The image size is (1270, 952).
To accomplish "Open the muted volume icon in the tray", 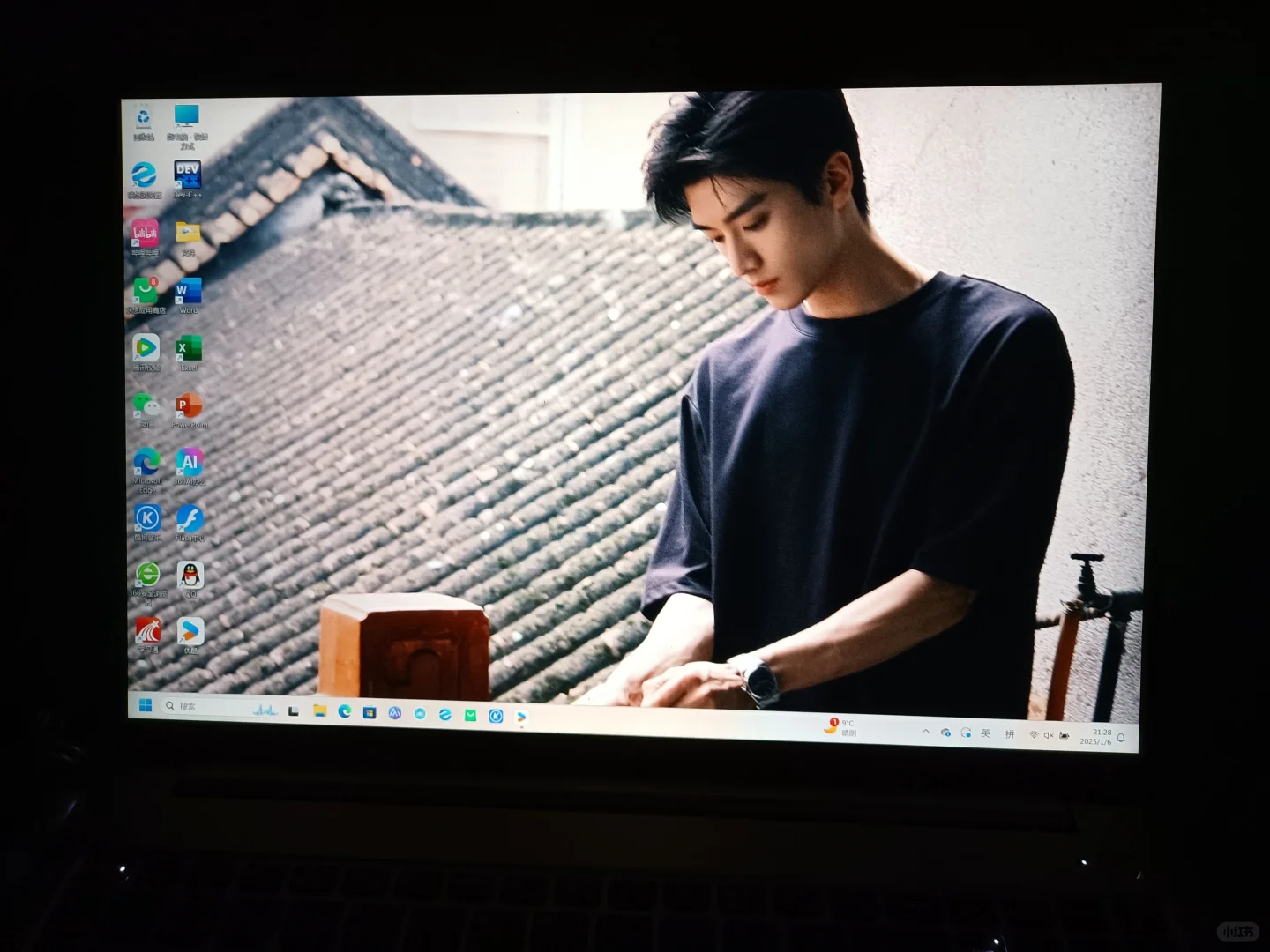I will (1049, 735).
